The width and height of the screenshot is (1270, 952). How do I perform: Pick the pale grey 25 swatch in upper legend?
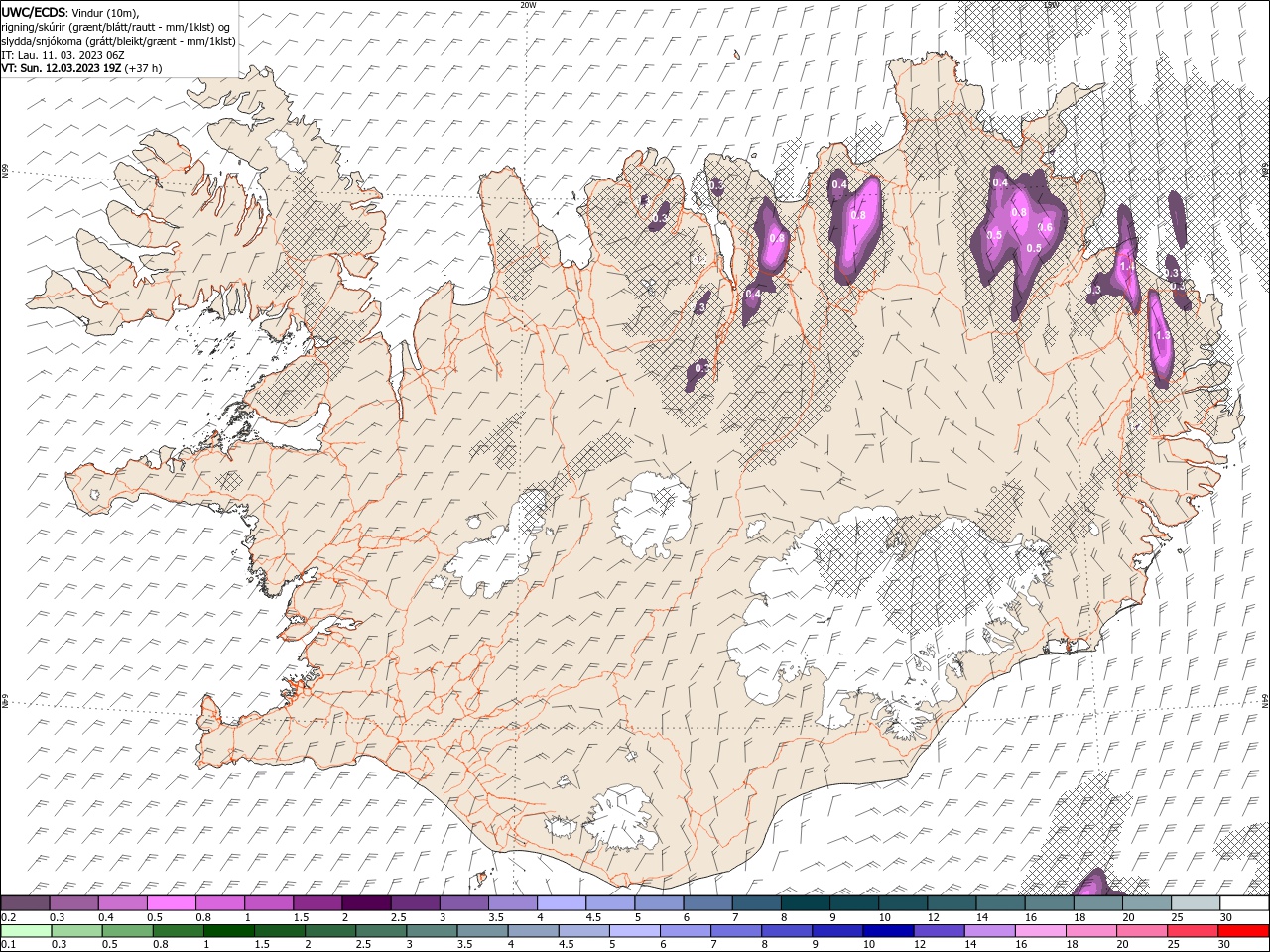1196,903
